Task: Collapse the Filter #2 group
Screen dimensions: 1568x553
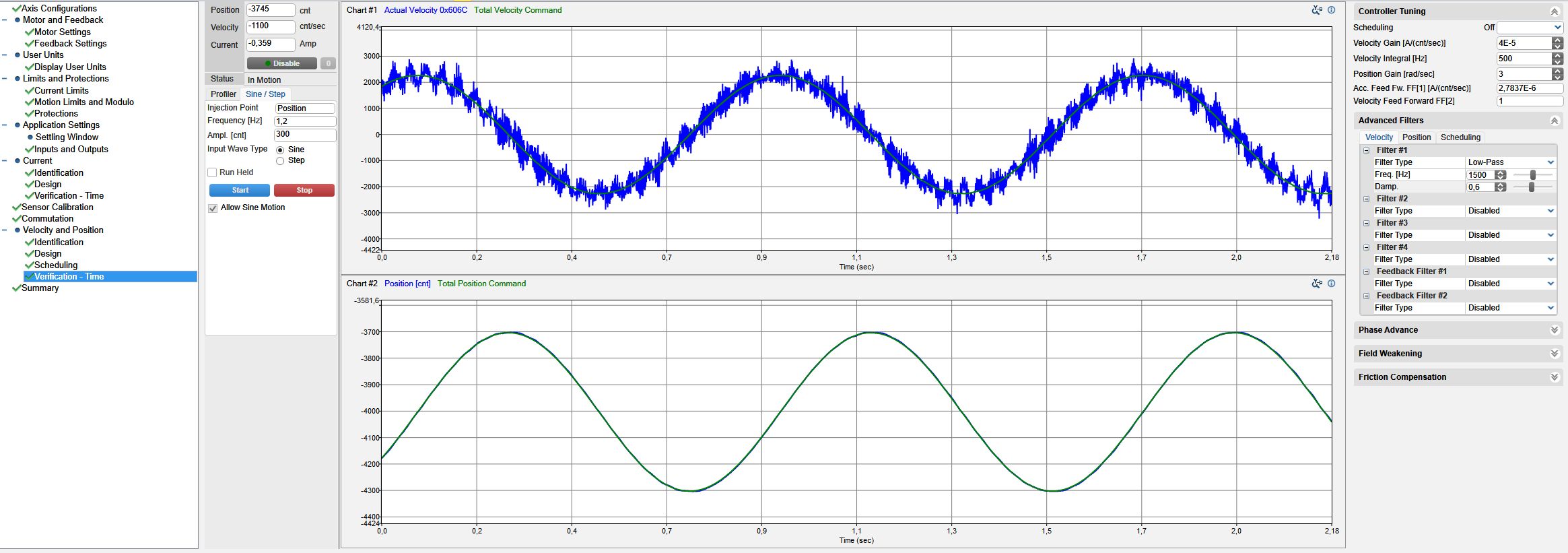Action: coord(1367,199)
